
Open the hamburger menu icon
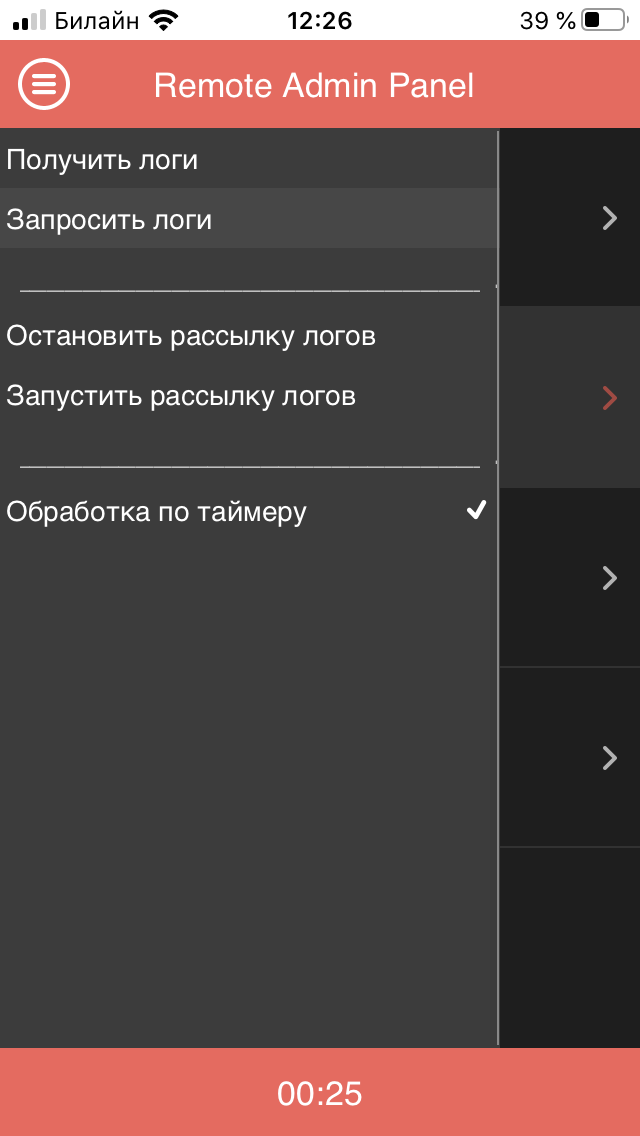coord(44,84)
